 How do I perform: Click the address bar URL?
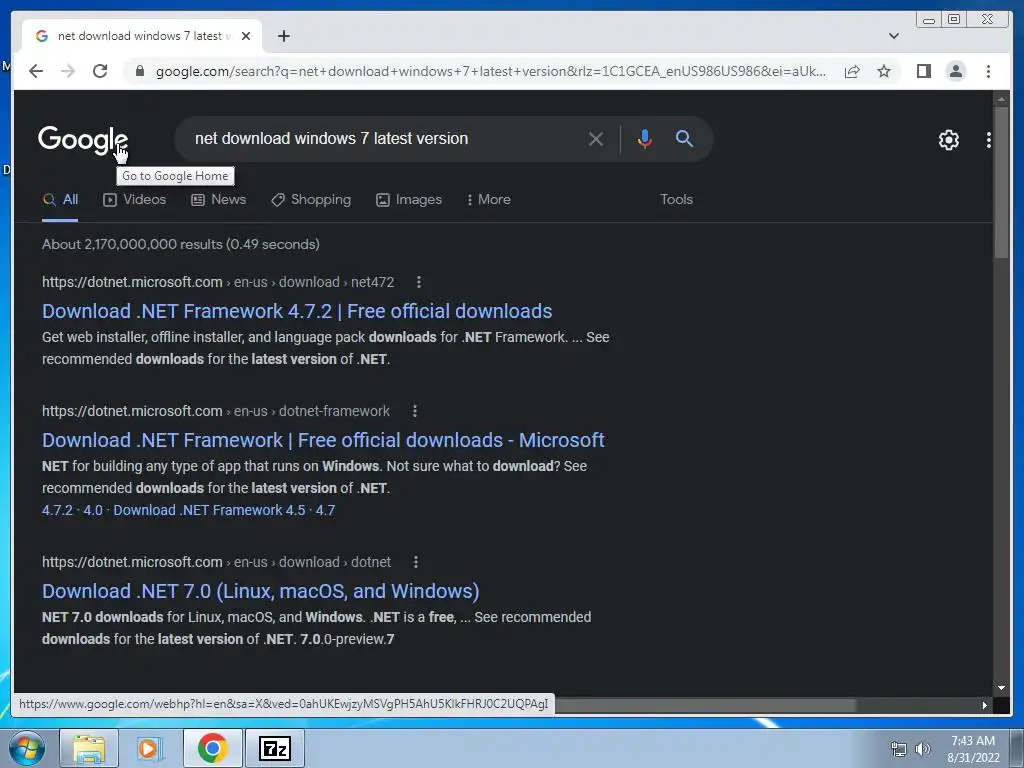point(490,71)
